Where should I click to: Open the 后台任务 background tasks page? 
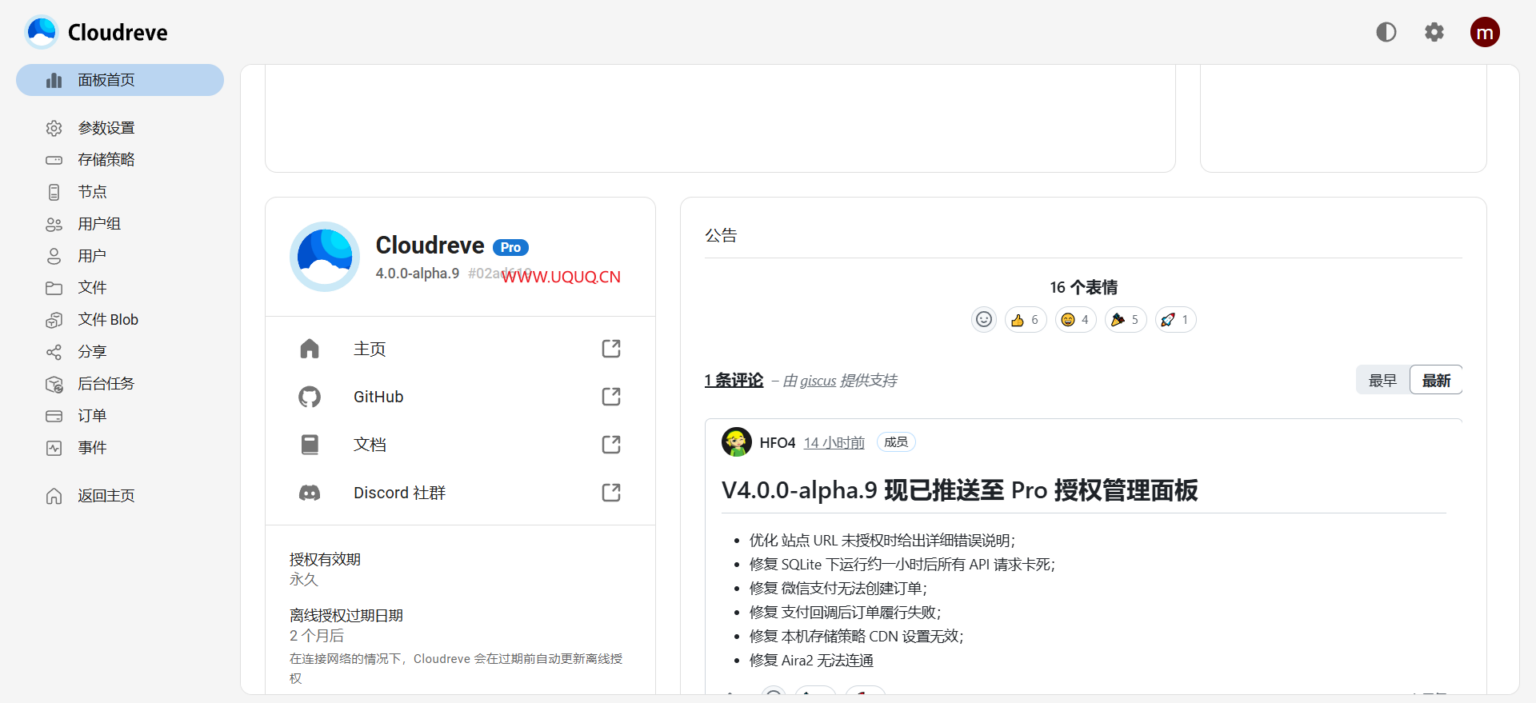point(106,383)
